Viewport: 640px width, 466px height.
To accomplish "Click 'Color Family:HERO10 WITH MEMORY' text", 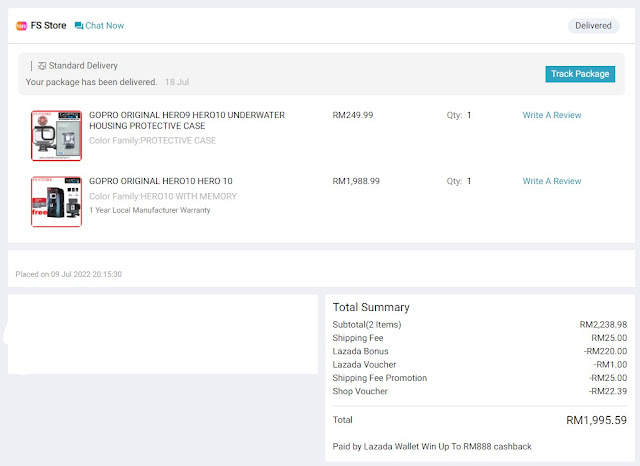I will tap(163, 196).
